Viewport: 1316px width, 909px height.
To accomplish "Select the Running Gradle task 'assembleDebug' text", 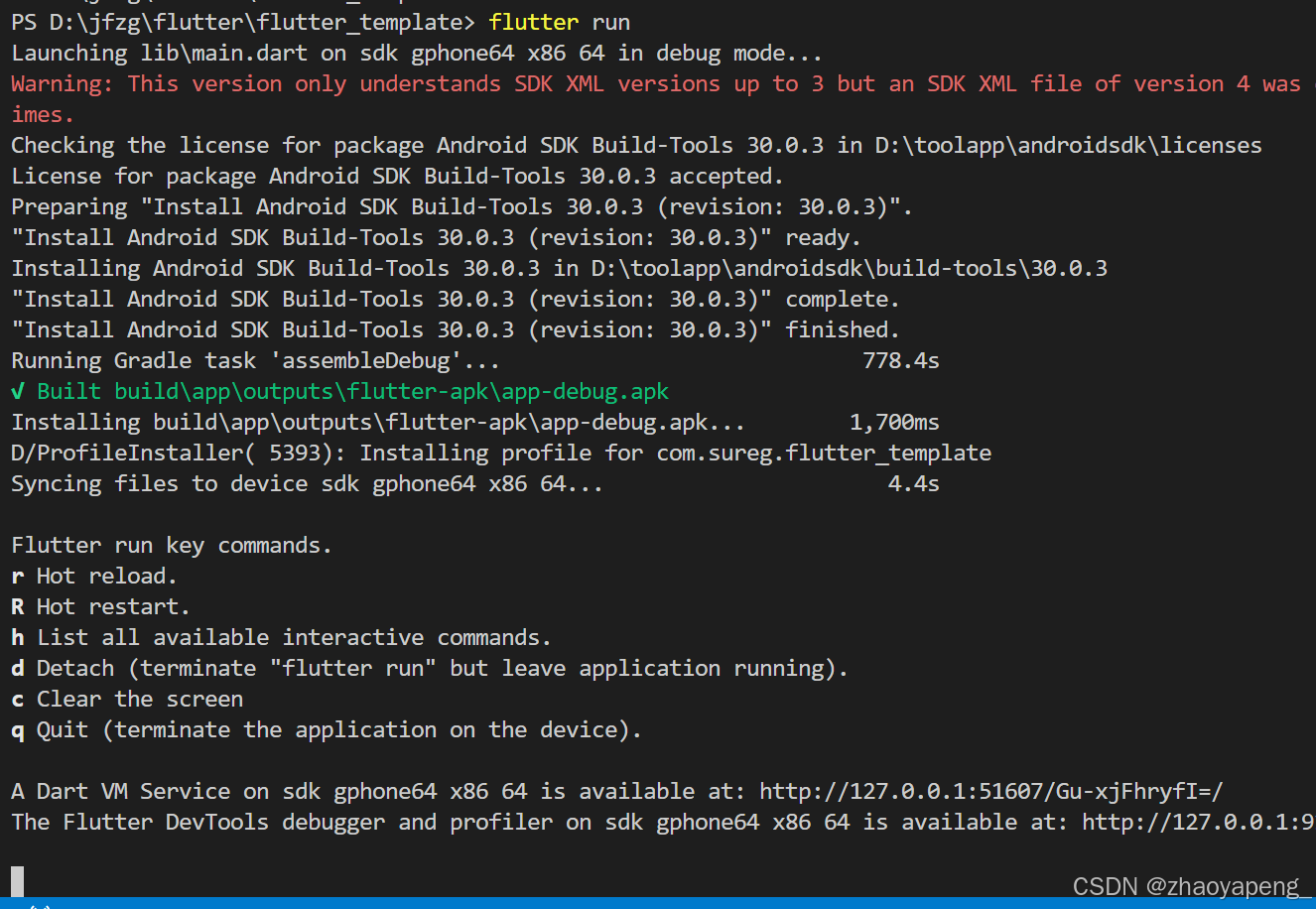I will tap(255, 360).
